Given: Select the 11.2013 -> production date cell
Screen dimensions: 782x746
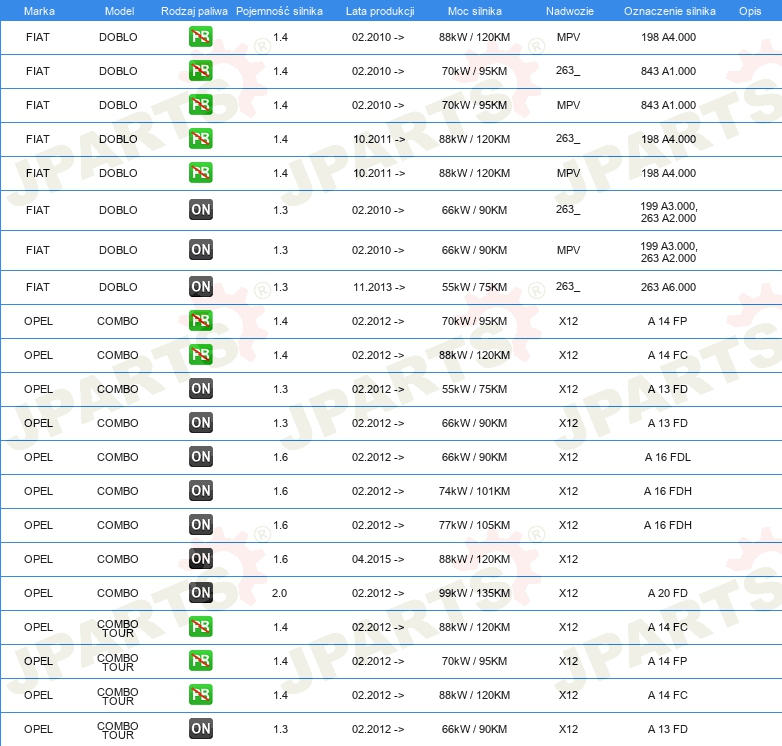Looking at the screenshot, I should coord(379,287).
